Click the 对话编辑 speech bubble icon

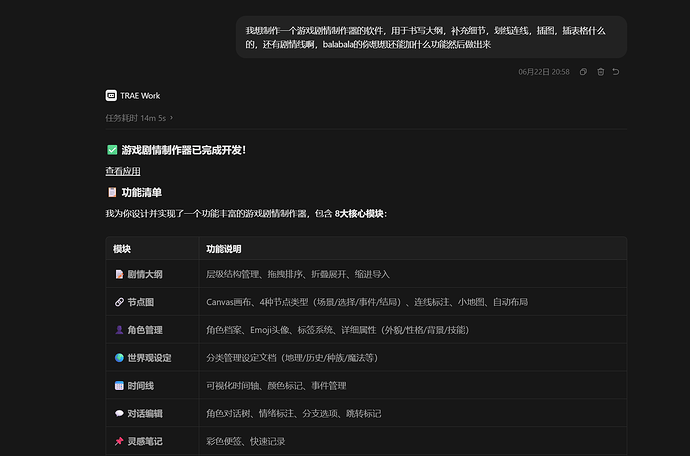119,413
